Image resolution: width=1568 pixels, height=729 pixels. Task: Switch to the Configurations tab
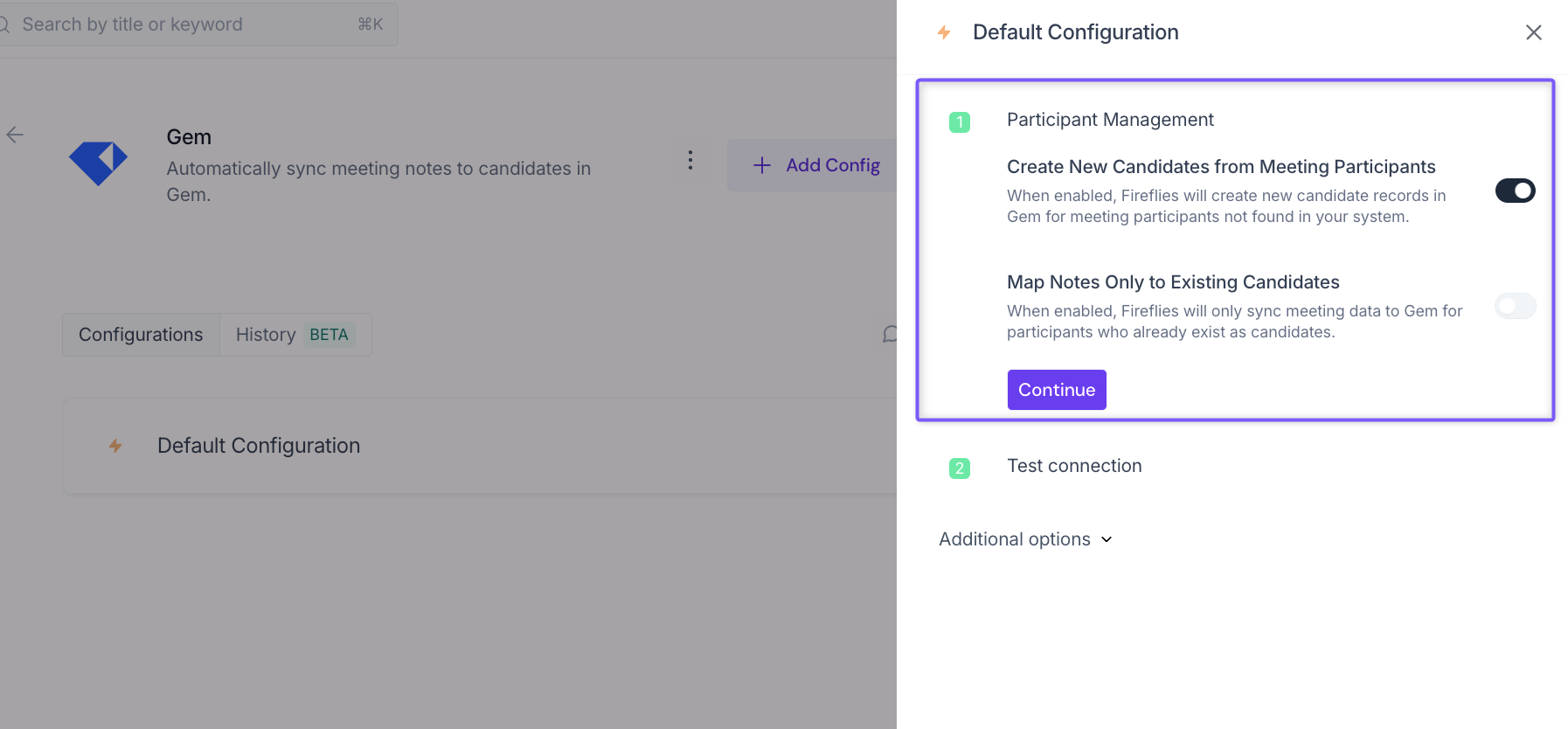pos(141,335)
